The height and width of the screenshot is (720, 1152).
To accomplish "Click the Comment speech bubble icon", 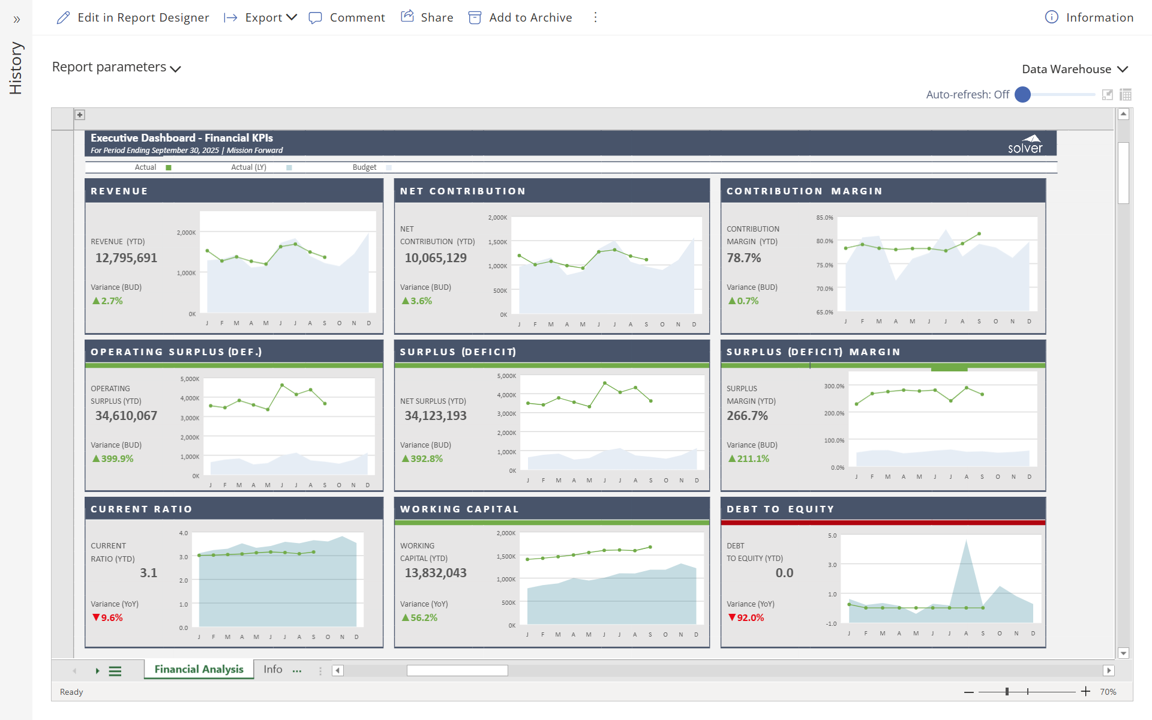I will coord(316,17).
